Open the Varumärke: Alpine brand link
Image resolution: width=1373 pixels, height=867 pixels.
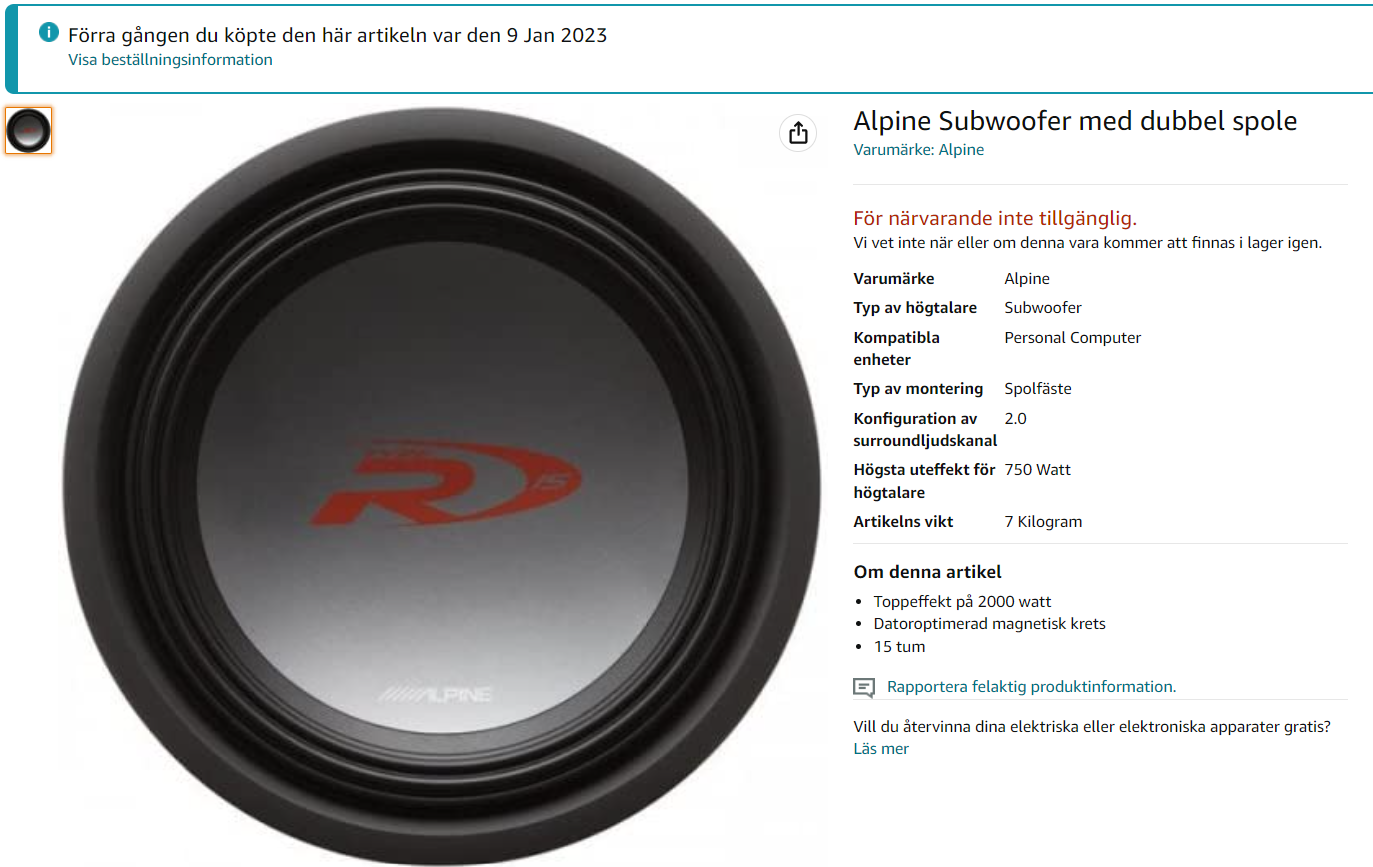coord(918,150)
